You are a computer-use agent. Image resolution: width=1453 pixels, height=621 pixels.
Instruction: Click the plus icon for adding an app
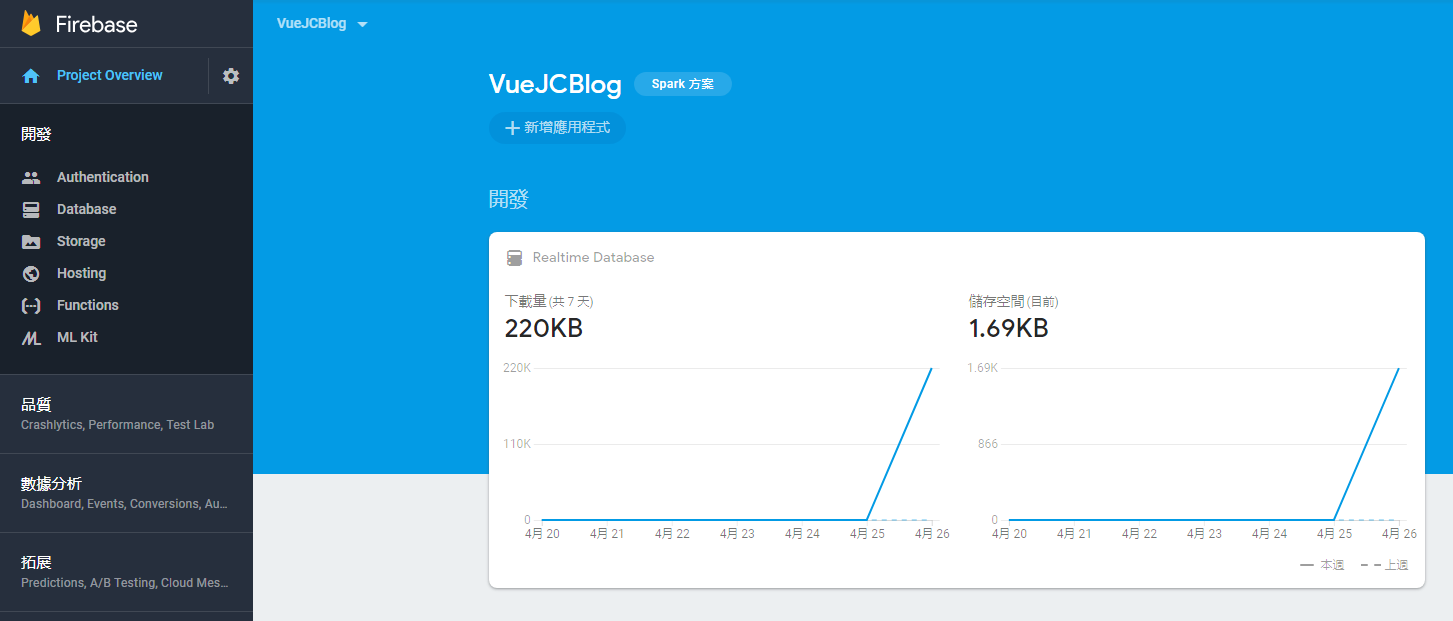(512, 128)
